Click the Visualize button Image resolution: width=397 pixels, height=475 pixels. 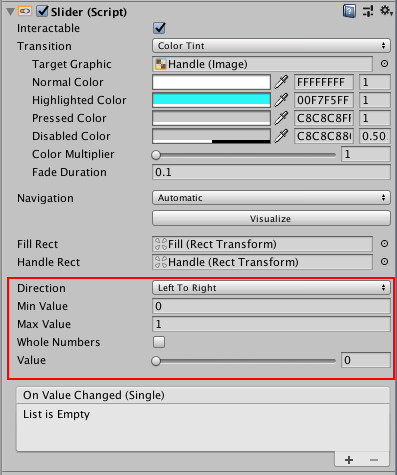click(271, 219)
